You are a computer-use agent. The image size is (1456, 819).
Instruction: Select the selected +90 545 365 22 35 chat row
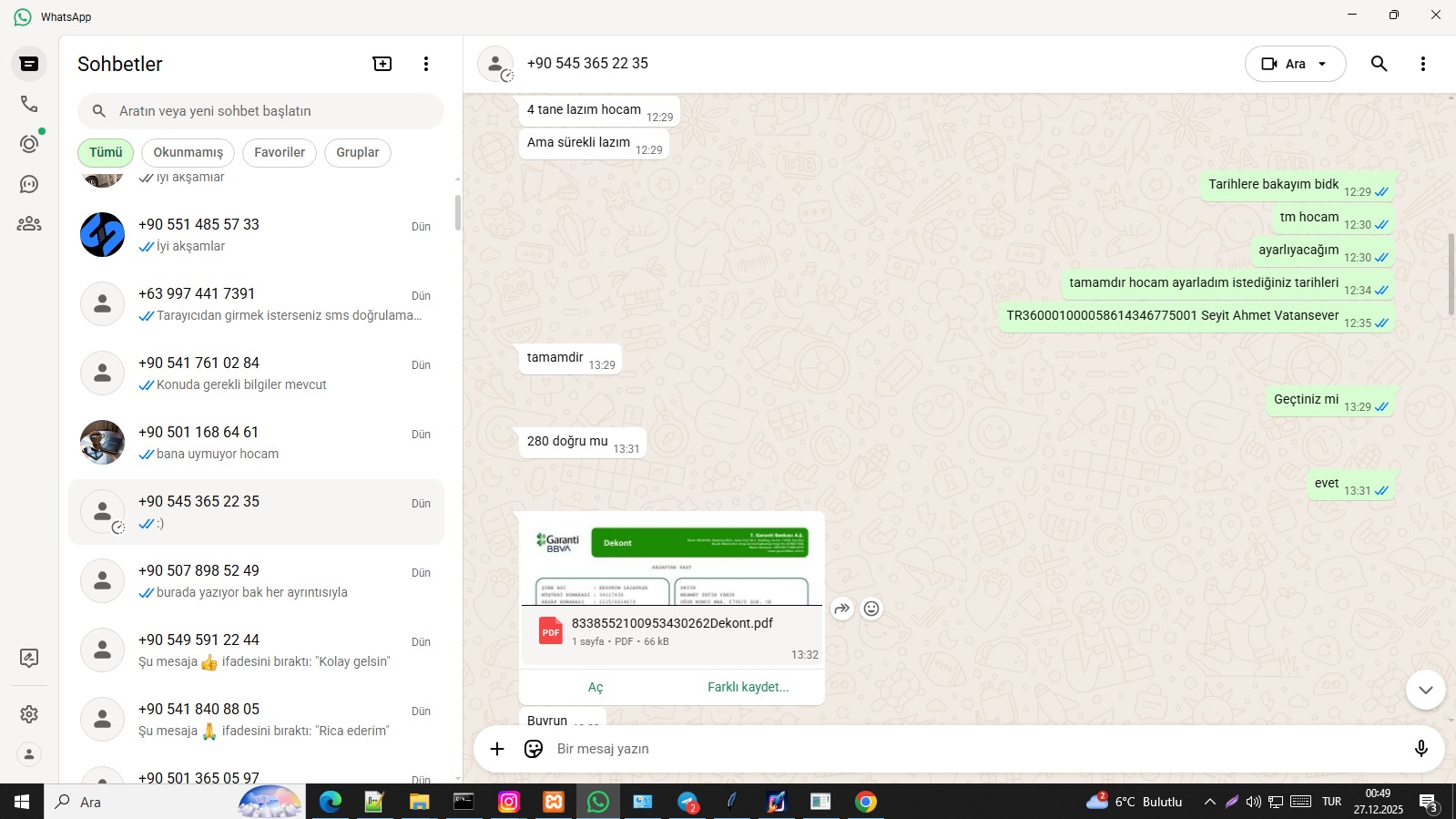point(256,512)
